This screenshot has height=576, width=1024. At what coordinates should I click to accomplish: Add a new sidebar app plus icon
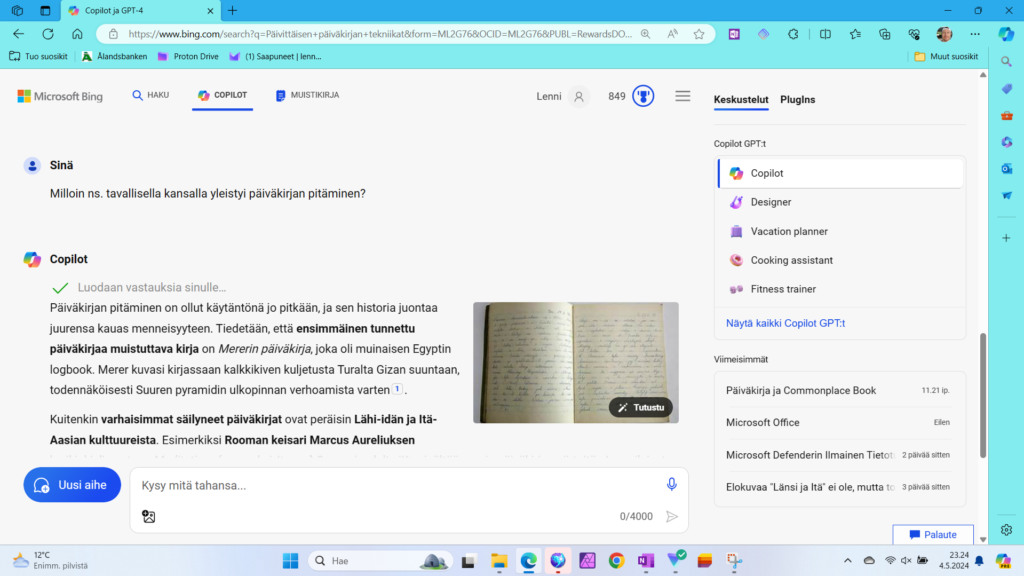[x=1006, y=238]
